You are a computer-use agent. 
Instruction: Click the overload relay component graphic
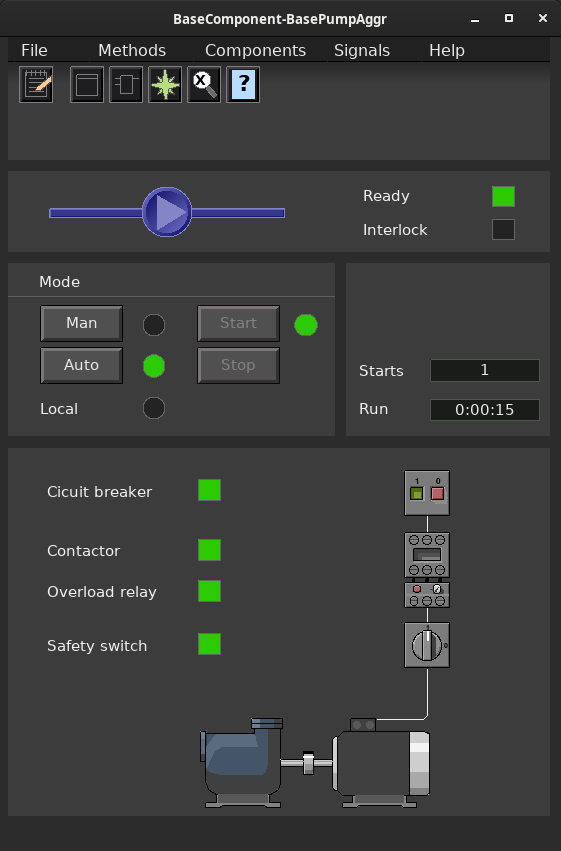(427, 595)
